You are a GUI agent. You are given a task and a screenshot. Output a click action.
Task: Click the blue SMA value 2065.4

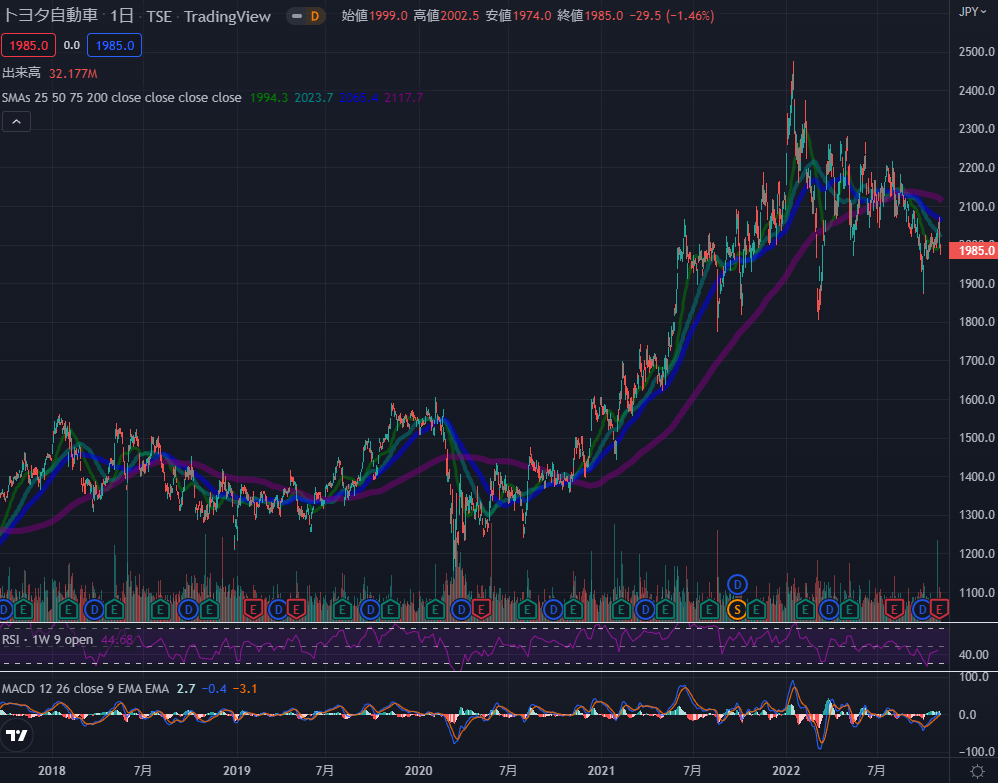coord(359,97)
